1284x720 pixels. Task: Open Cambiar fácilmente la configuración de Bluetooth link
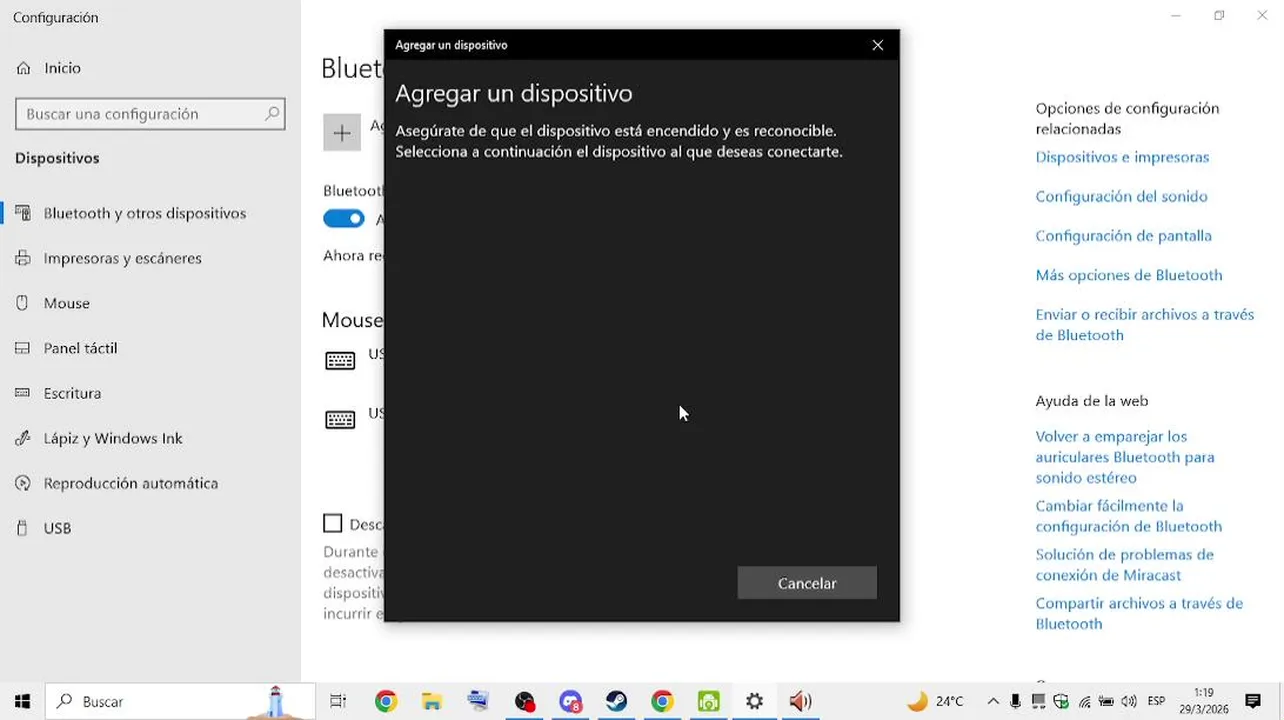coord(1128,516)
